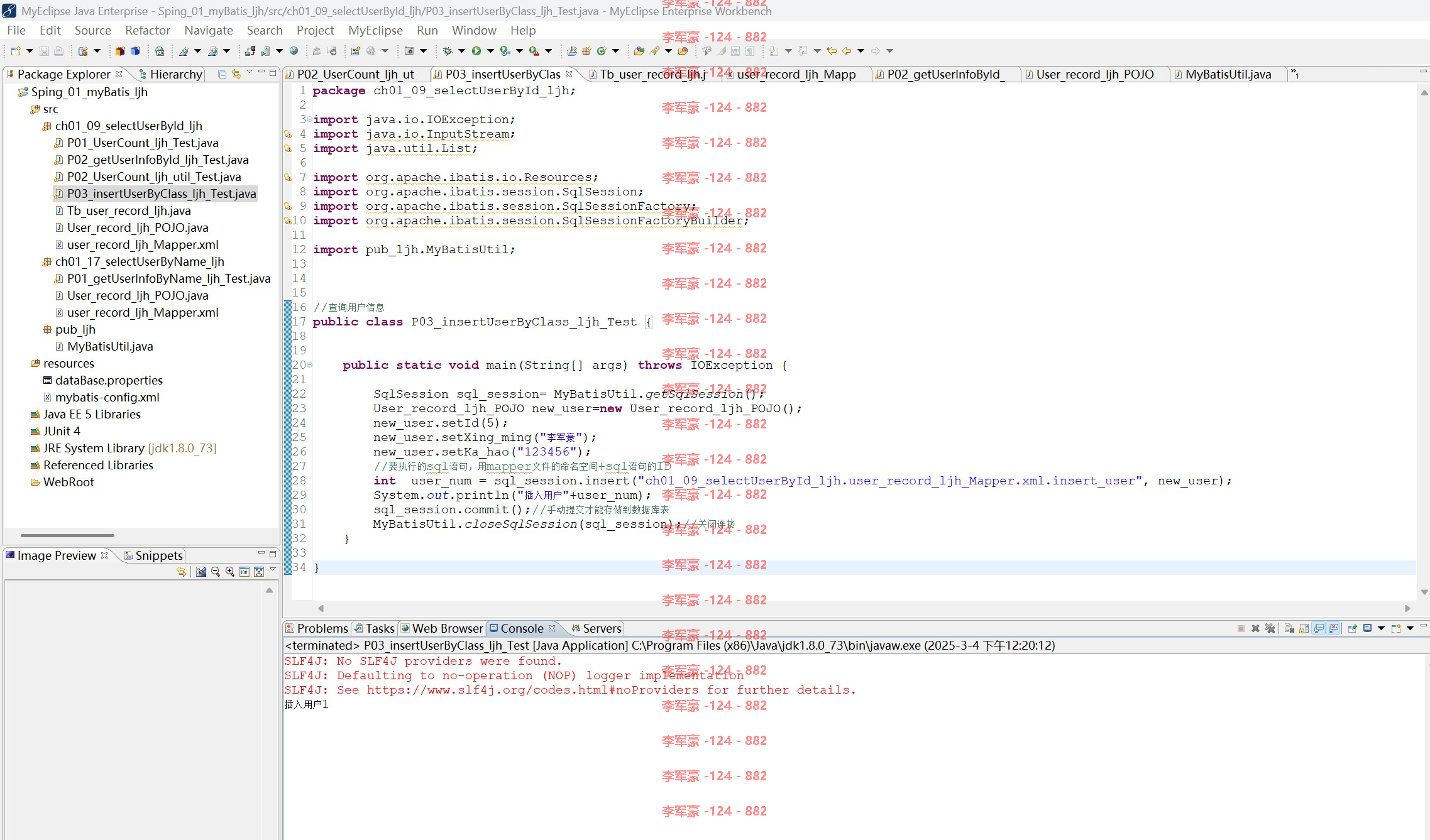Close the P03_insertUserByClas editor tab

pyautogui.click(x=569, y=74)
